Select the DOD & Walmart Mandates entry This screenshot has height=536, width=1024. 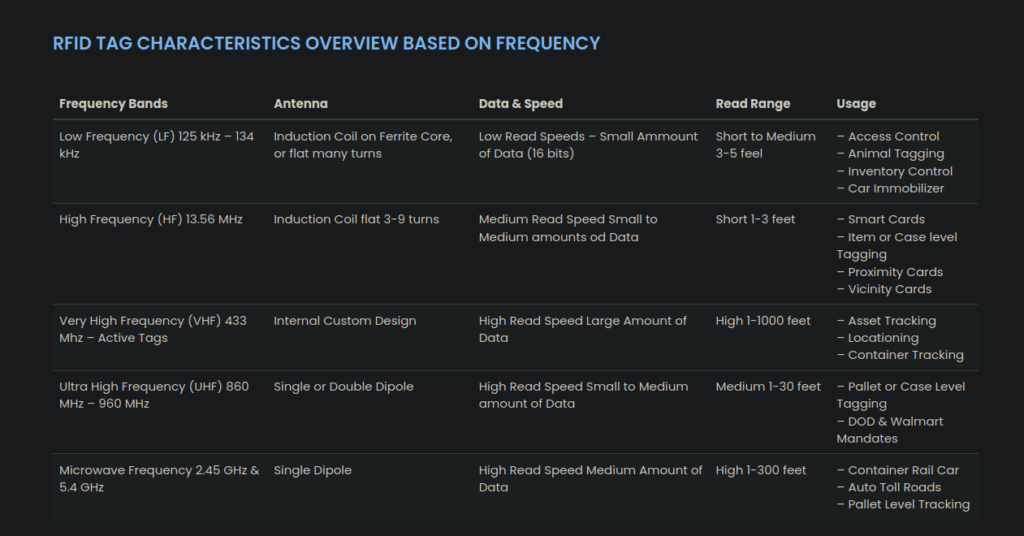pos(889,430)
